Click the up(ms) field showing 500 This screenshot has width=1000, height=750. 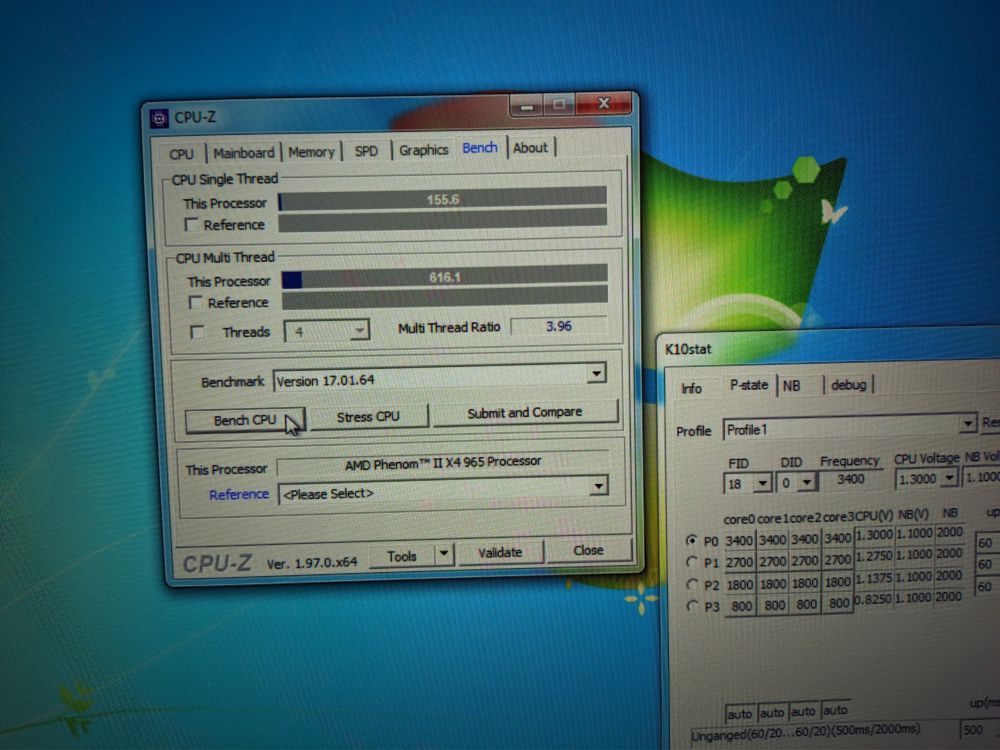980,730
